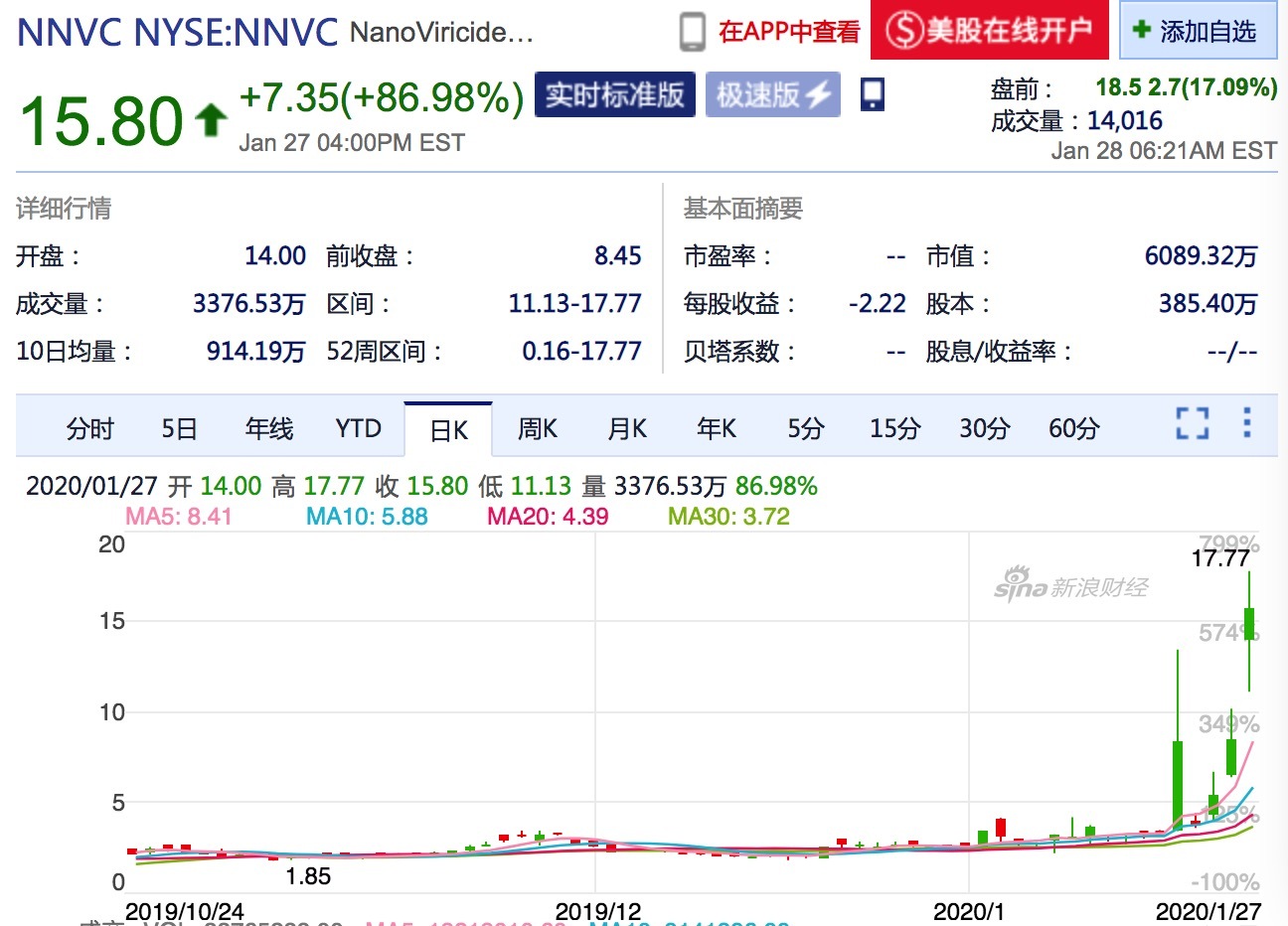Image resolution: width=1288 pixels, height=926 pixels.
Task: Select the 30分 chart tab
Action: pos(985,428)
